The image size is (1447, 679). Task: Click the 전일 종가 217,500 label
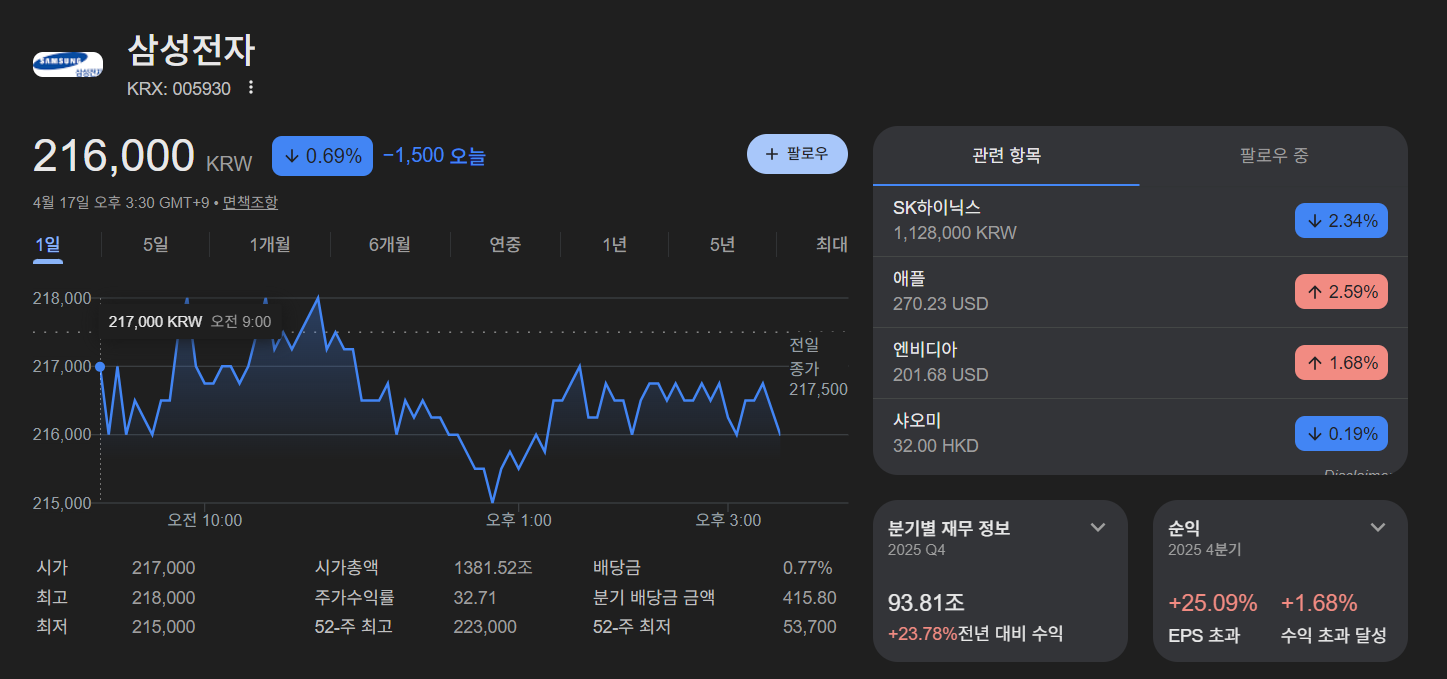[x=817, y=367]
